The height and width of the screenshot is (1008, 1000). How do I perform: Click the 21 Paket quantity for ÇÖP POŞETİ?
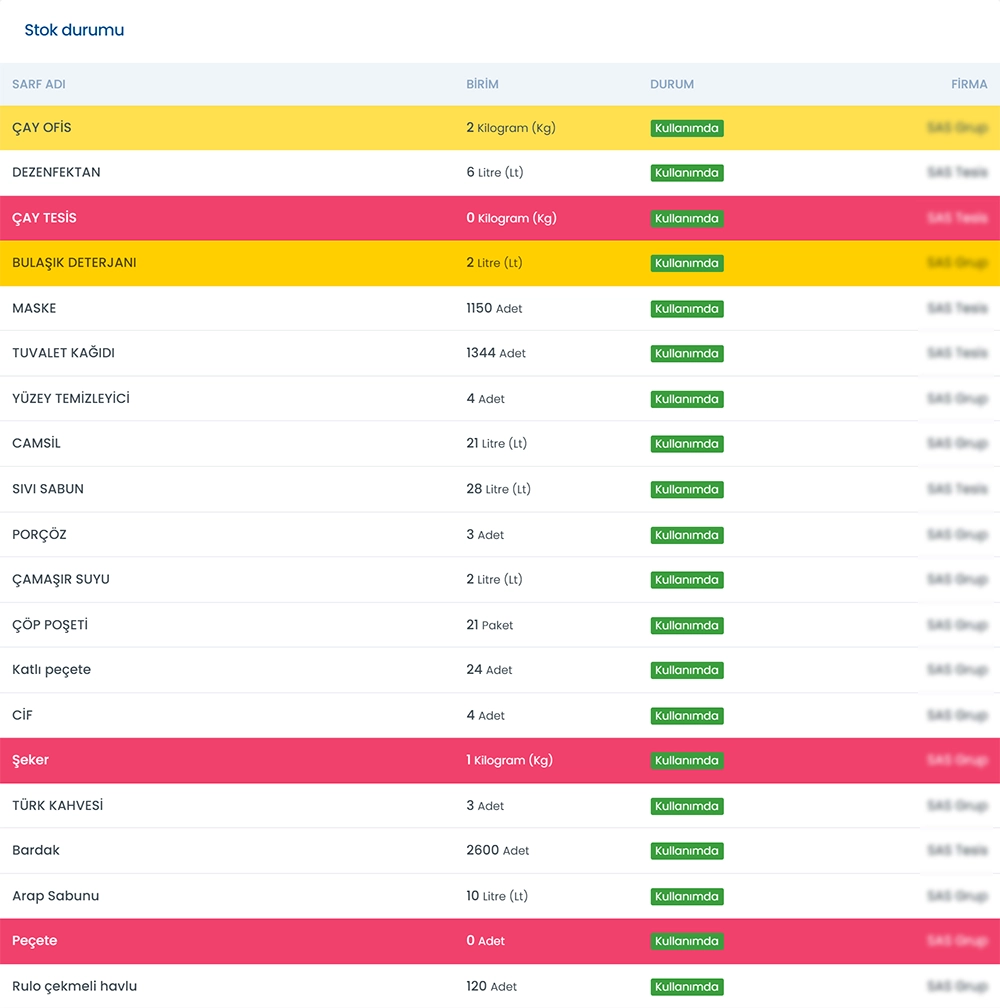[489, 625]
